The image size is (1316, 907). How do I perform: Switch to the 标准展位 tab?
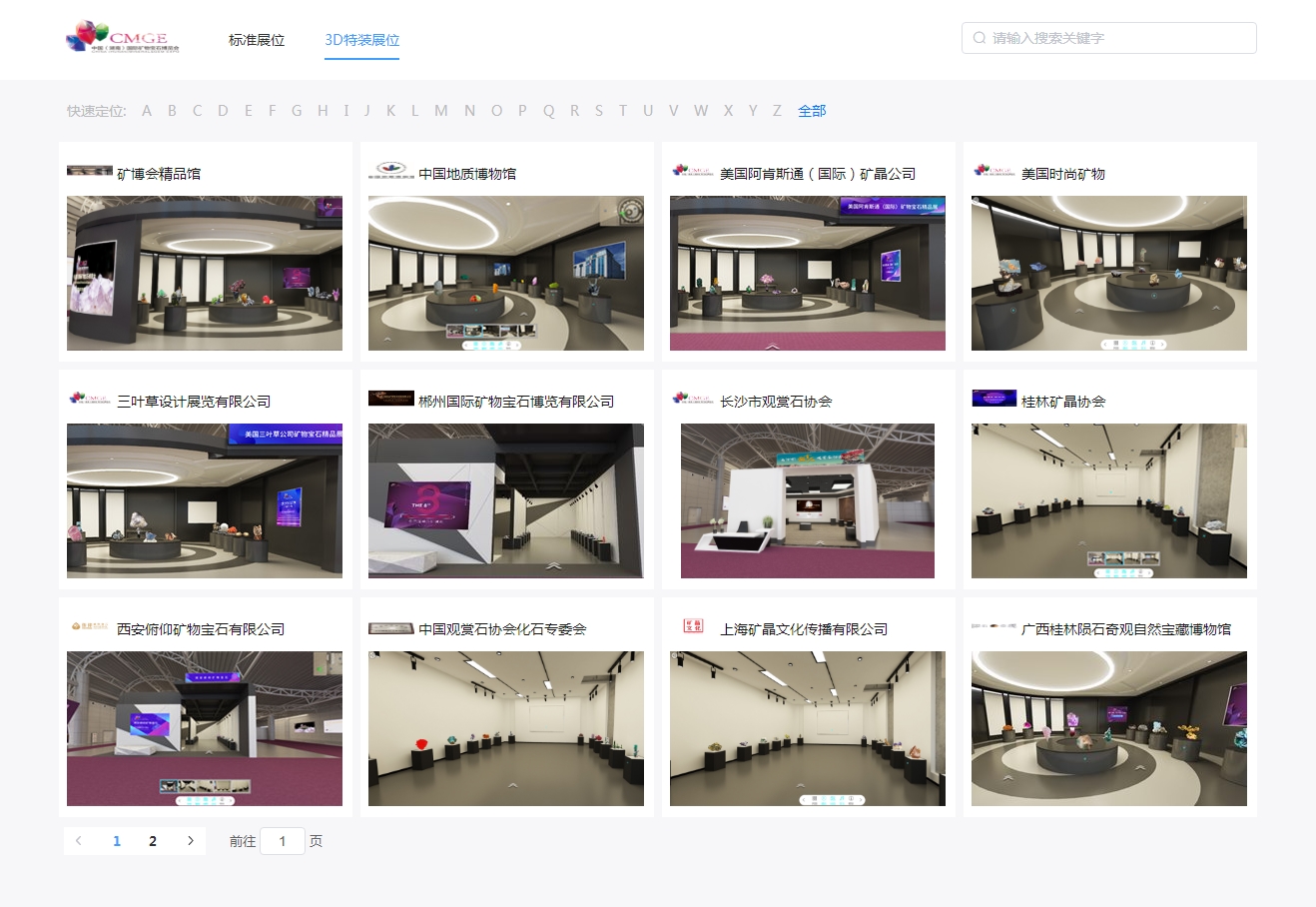[x=257, y=40]
